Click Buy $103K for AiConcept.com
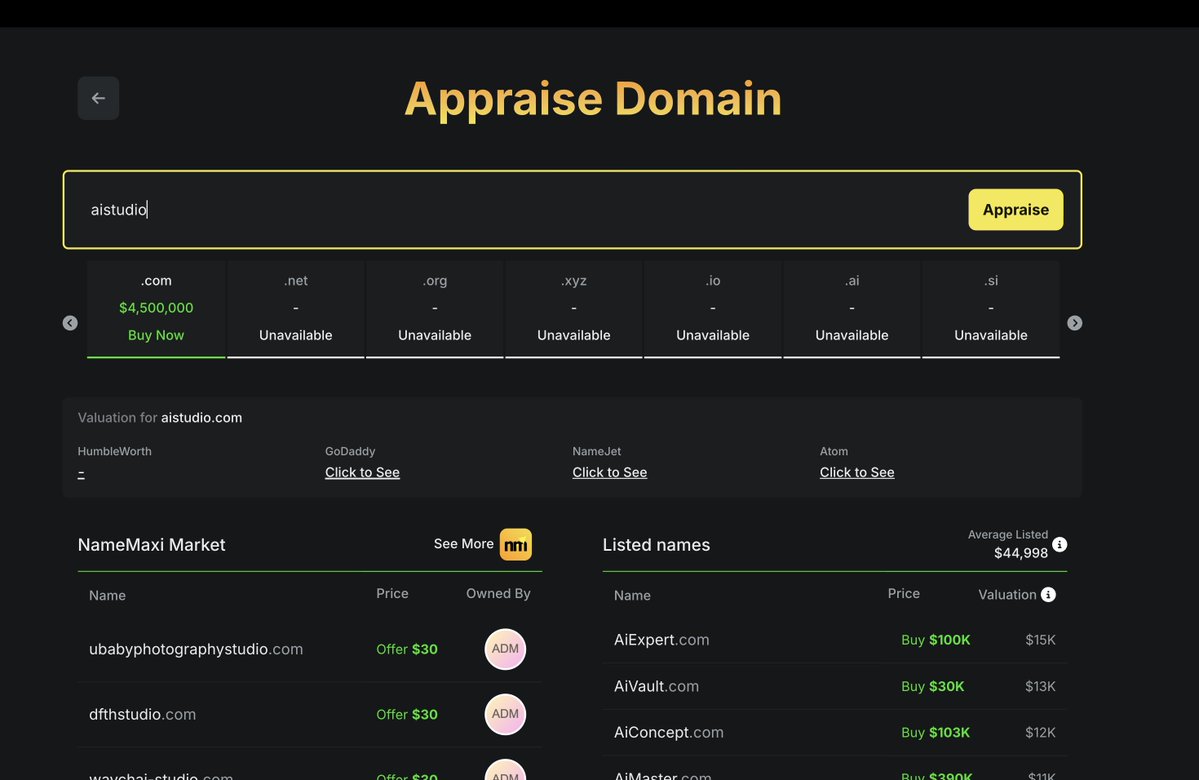 click(x=936, y=733)
